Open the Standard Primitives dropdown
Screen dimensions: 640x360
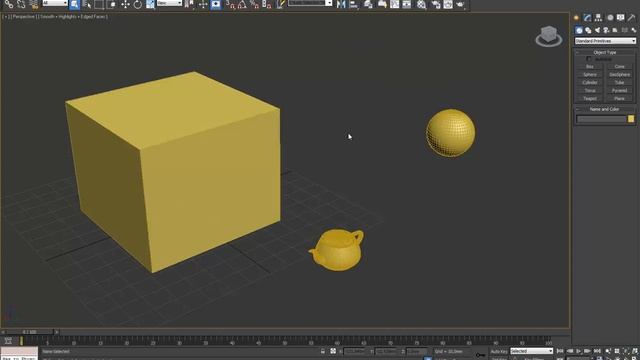coord(605,41)
